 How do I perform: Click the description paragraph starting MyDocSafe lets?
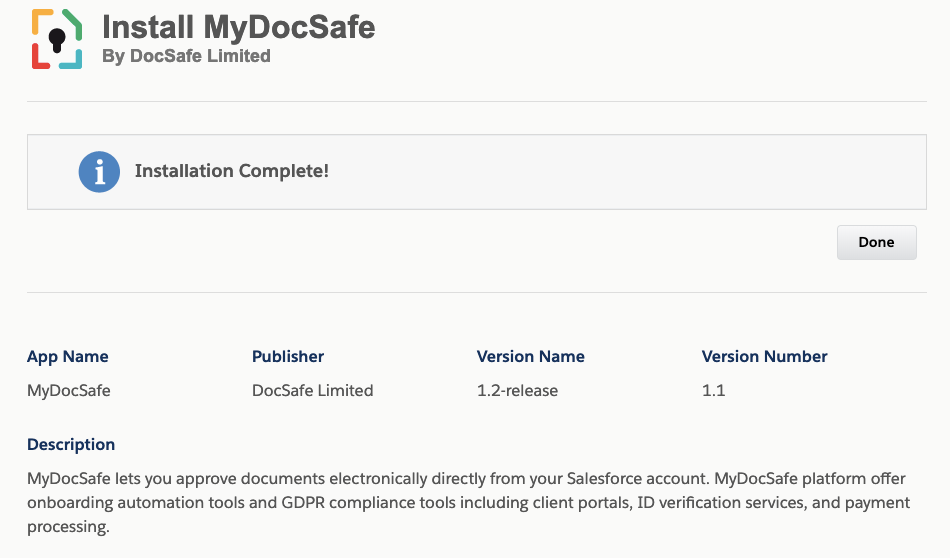(x=468, y=502)
